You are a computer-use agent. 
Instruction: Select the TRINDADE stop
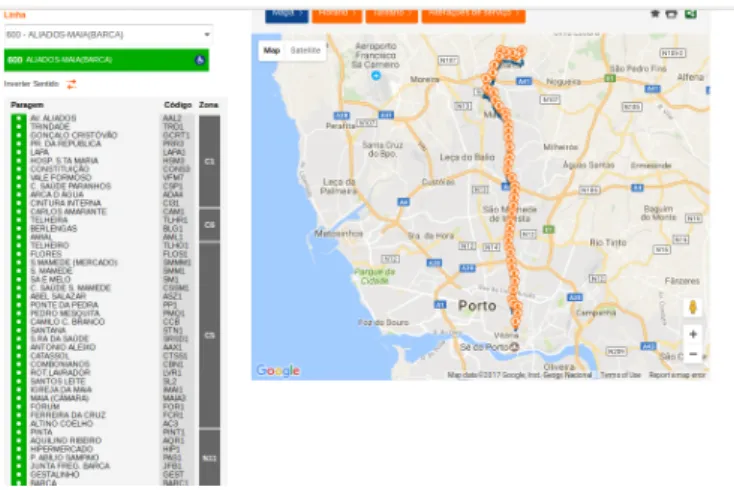click(50, 127)
